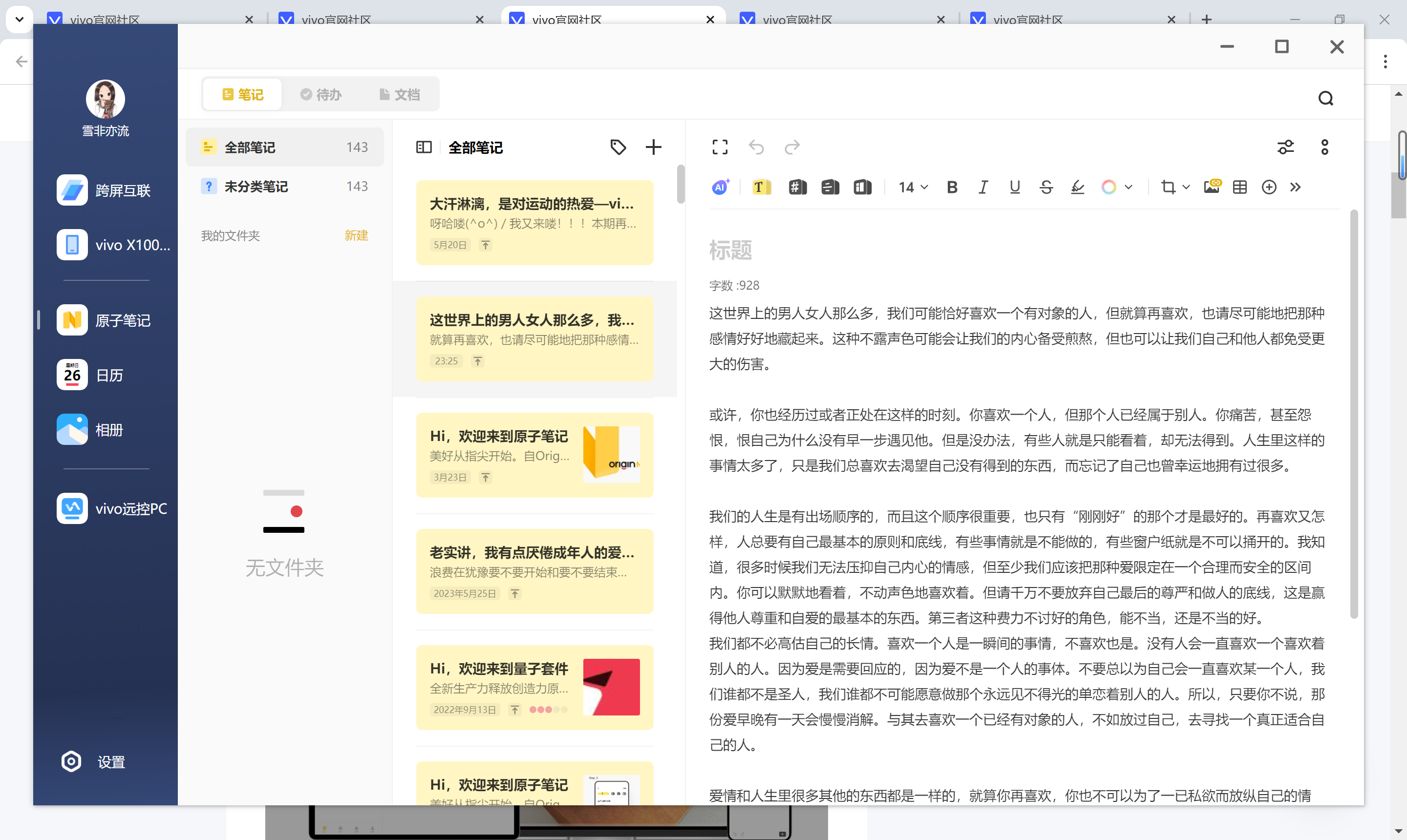Switch to the 文档 tab
Screen dimensions: 1407x840
(x=399, y=95)
